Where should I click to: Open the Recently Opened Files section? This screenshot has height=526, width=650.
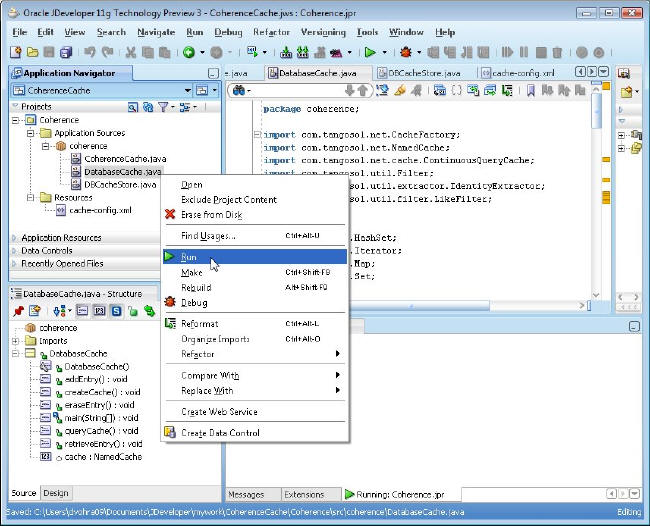tap(62, 264)
